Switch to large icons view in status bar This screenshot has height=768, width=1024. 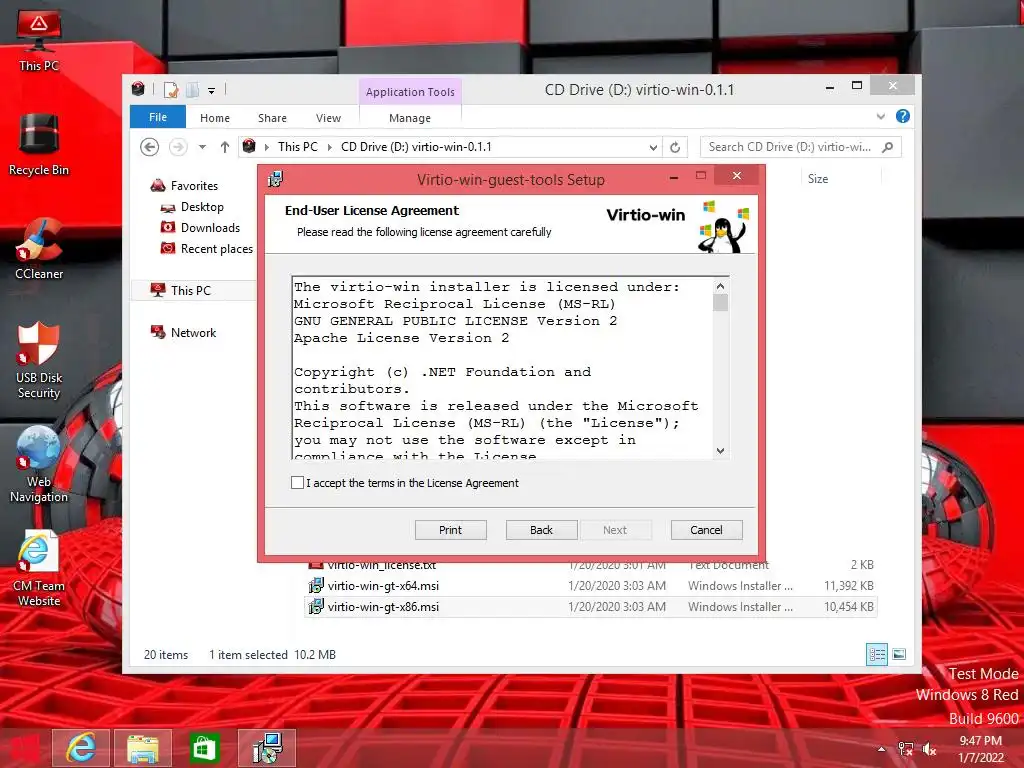(x=899, y=654)
